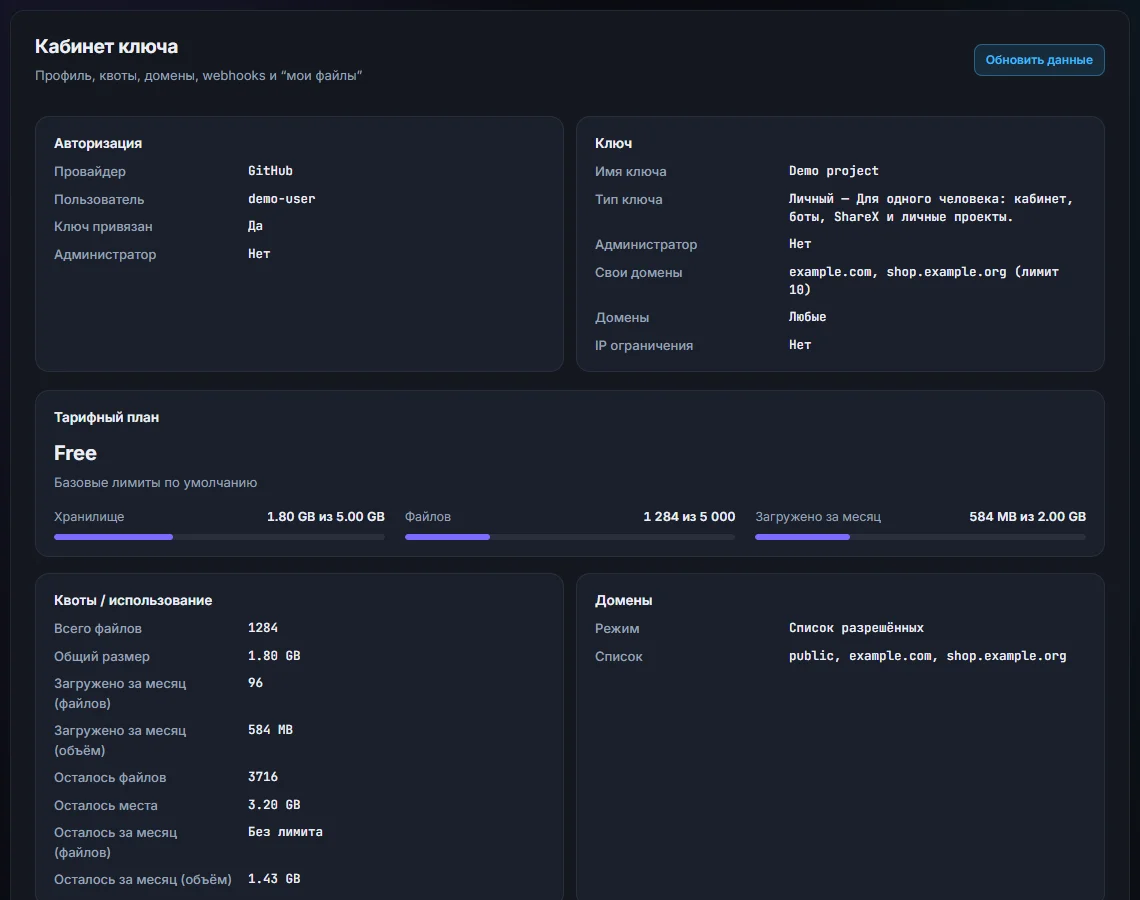The width and height of the screenshot is (1140, 900).
Task: Click the tariff plan's Загружено за месяц progress bar
Action: [x=920, y=537]
